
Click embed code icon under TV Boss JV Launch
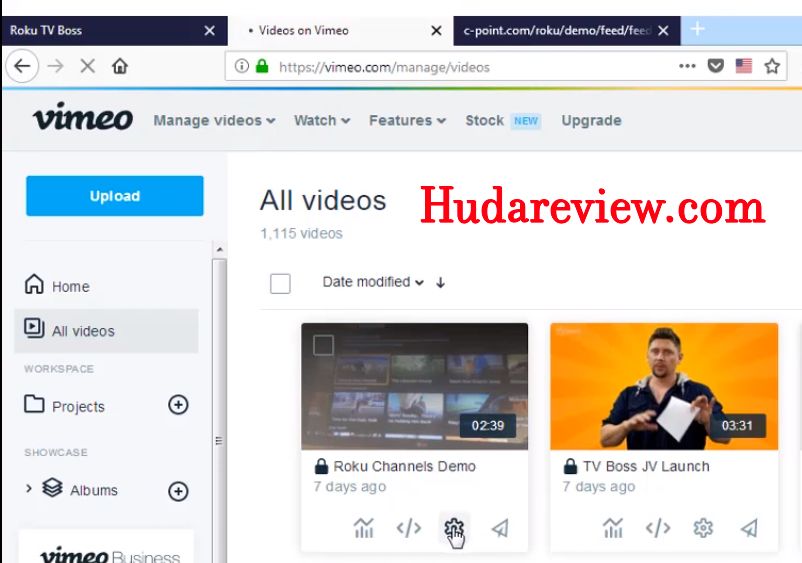click(657, 528)
